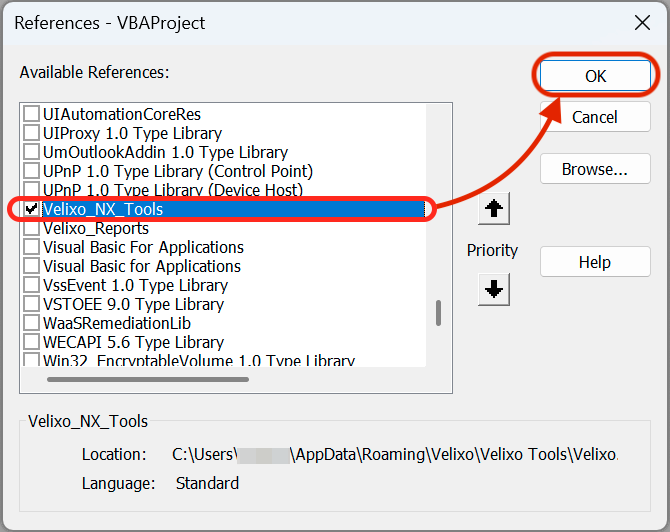Click the vertical scrollbar thumb in list
The width and height of the screenshot is (670, 532).
[438, 313]
